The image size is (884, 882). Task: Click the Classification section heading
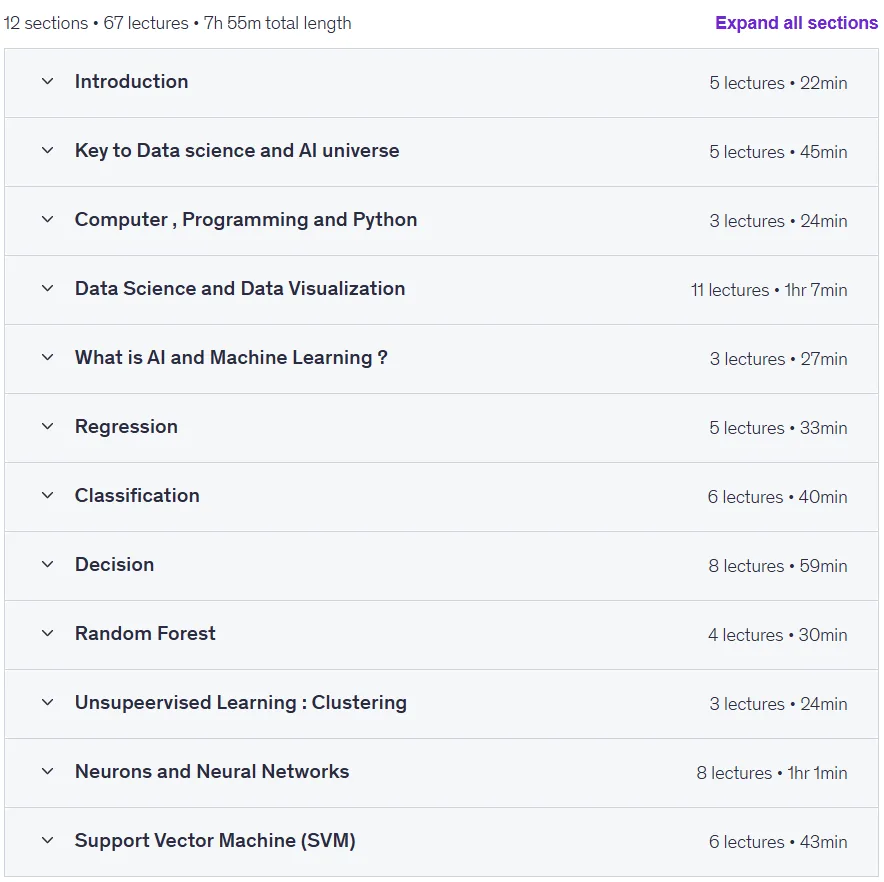click(137, 496)
